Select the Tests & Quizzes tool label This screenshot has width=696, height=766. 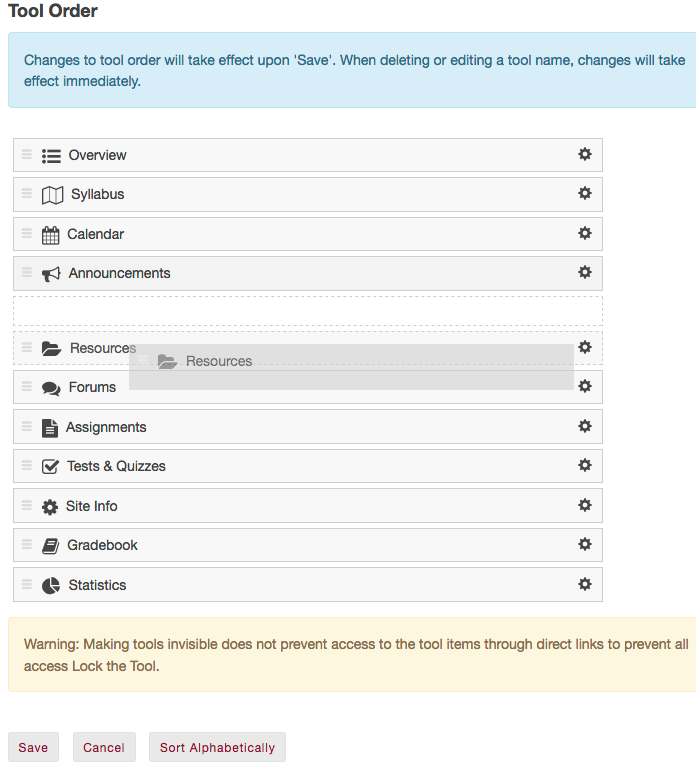point(116,466)
